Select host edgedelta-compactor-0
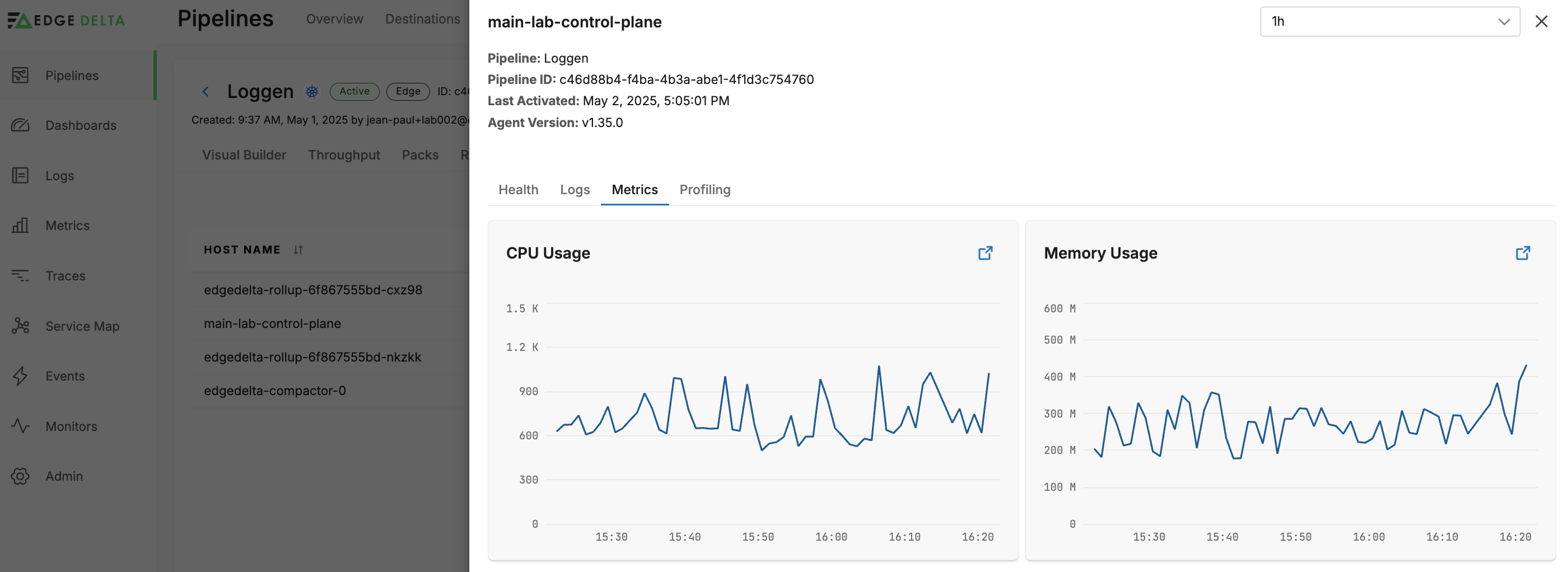The width and height of the screenshot is (1568, 572). coord(274,390)
